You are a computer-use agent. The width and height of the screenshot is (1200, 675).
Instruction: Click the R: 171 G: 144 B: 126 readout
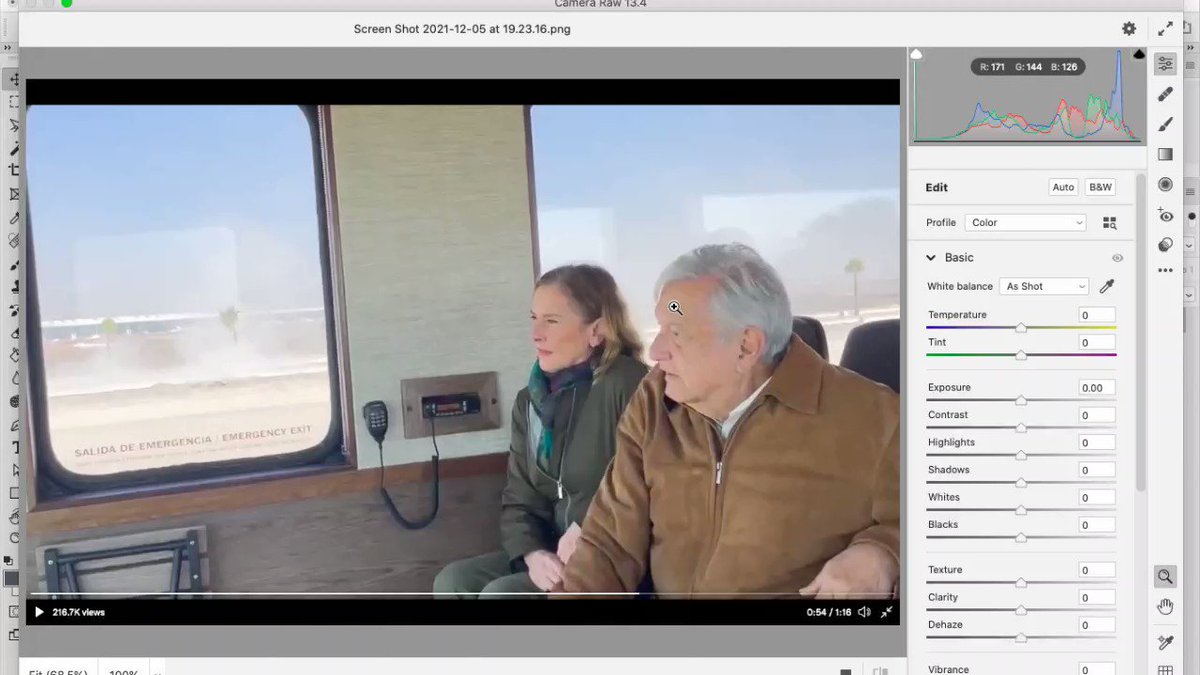point(1027,67)
